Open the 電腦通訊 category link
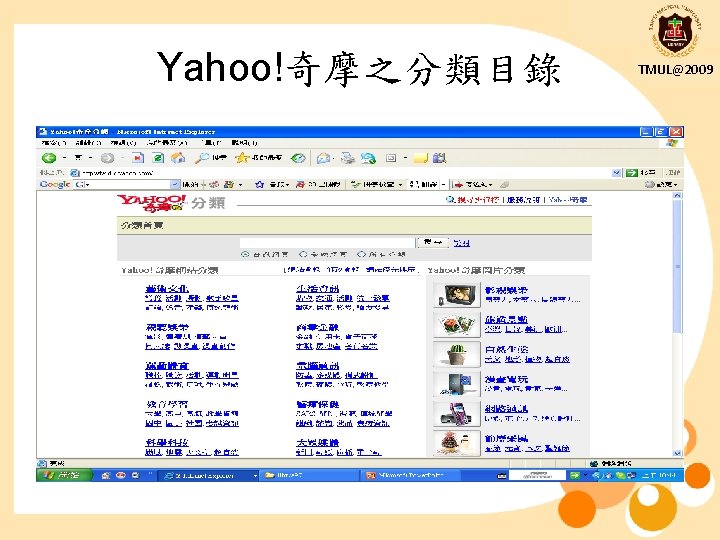Image resolution: width=720 pixels, height=540 pixels. click(317, 366)
